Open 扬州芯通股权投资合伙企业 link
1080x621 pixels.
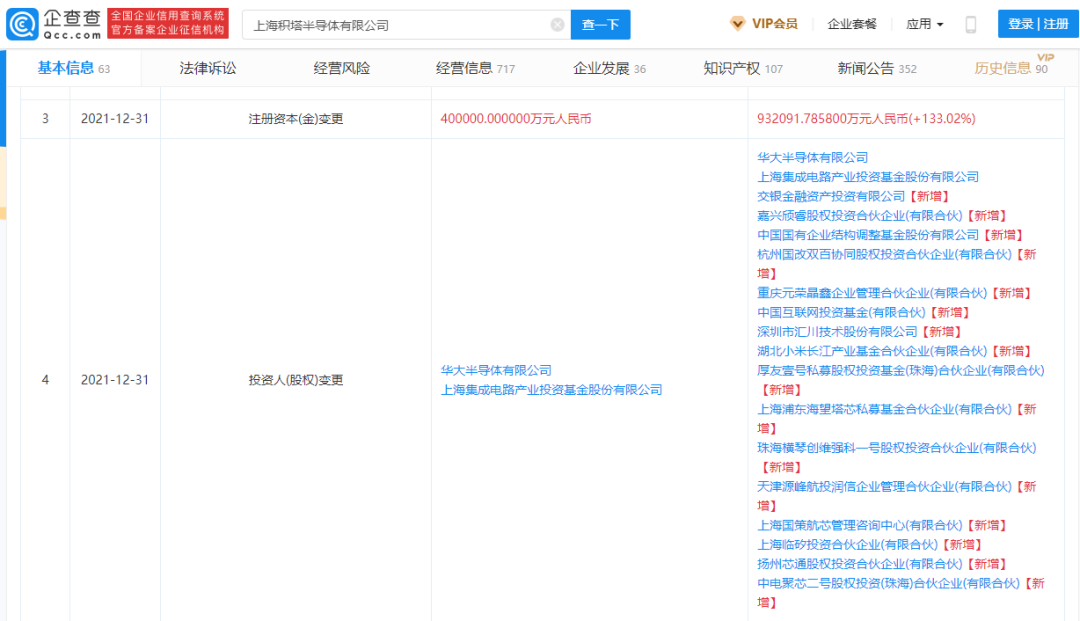point(860,564)
